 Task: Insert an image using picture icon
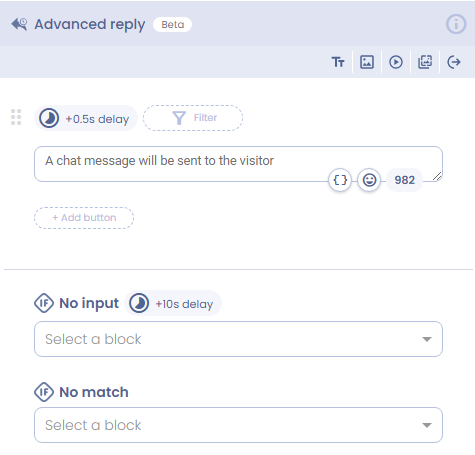367,62
